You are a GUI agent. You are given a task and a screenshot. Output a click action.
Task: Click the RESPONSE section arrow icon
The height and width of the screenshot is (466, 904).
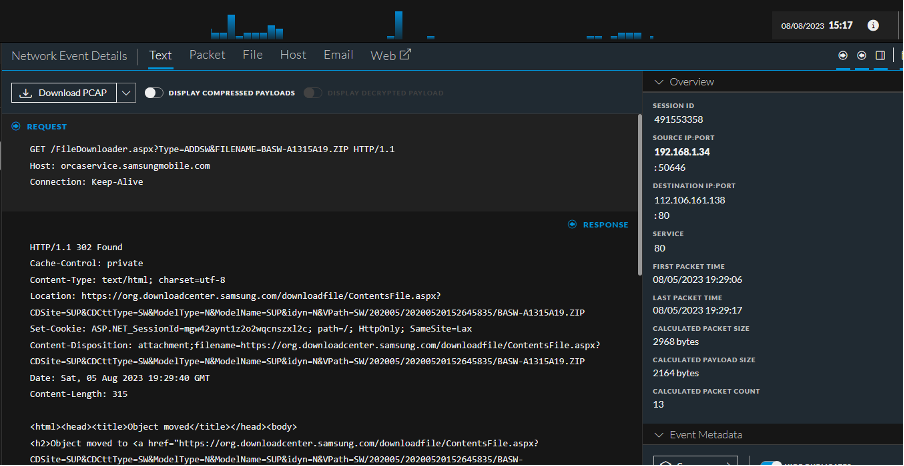click(x=573, y=225)
